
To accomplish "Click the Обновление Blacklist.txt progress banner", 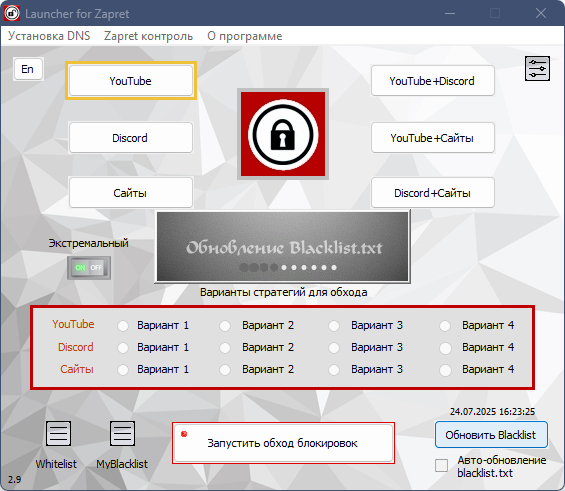I will (283, 246).
